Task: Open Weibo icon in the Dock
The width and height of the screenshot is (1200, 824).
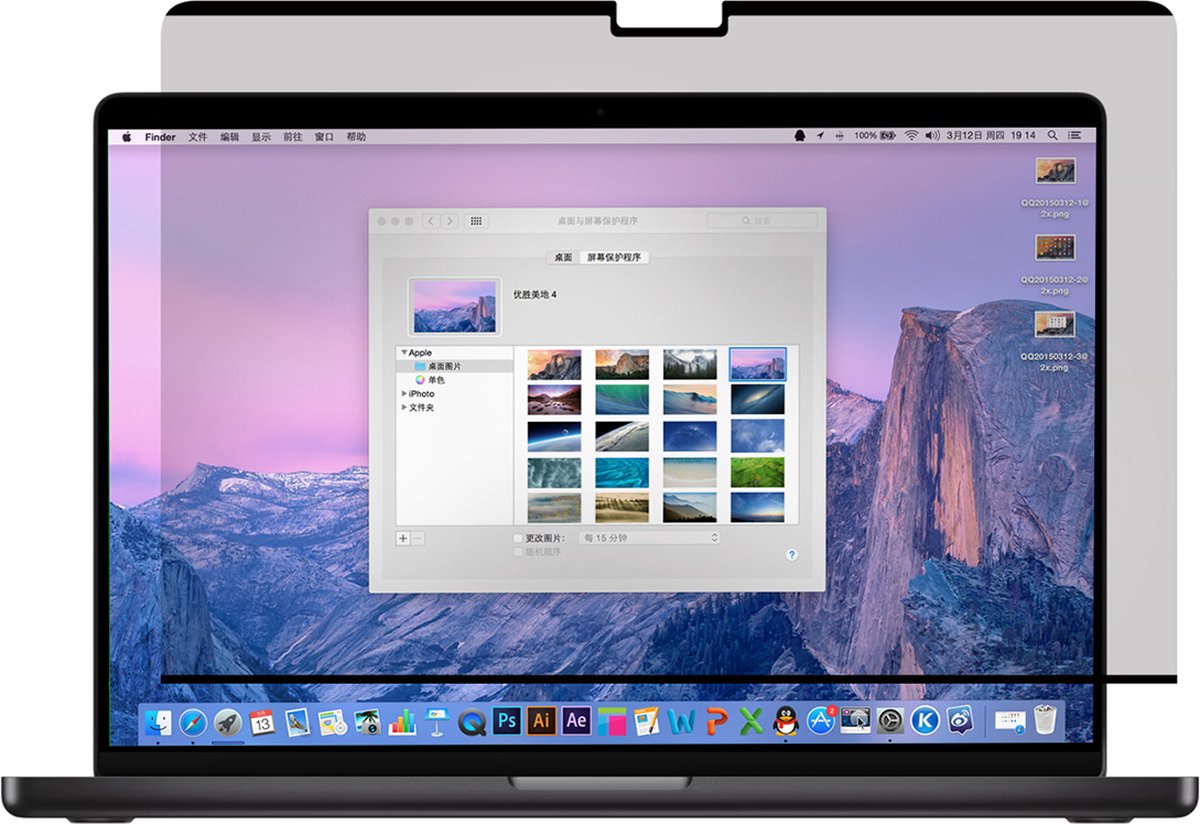Action: [x=959, y=721]
